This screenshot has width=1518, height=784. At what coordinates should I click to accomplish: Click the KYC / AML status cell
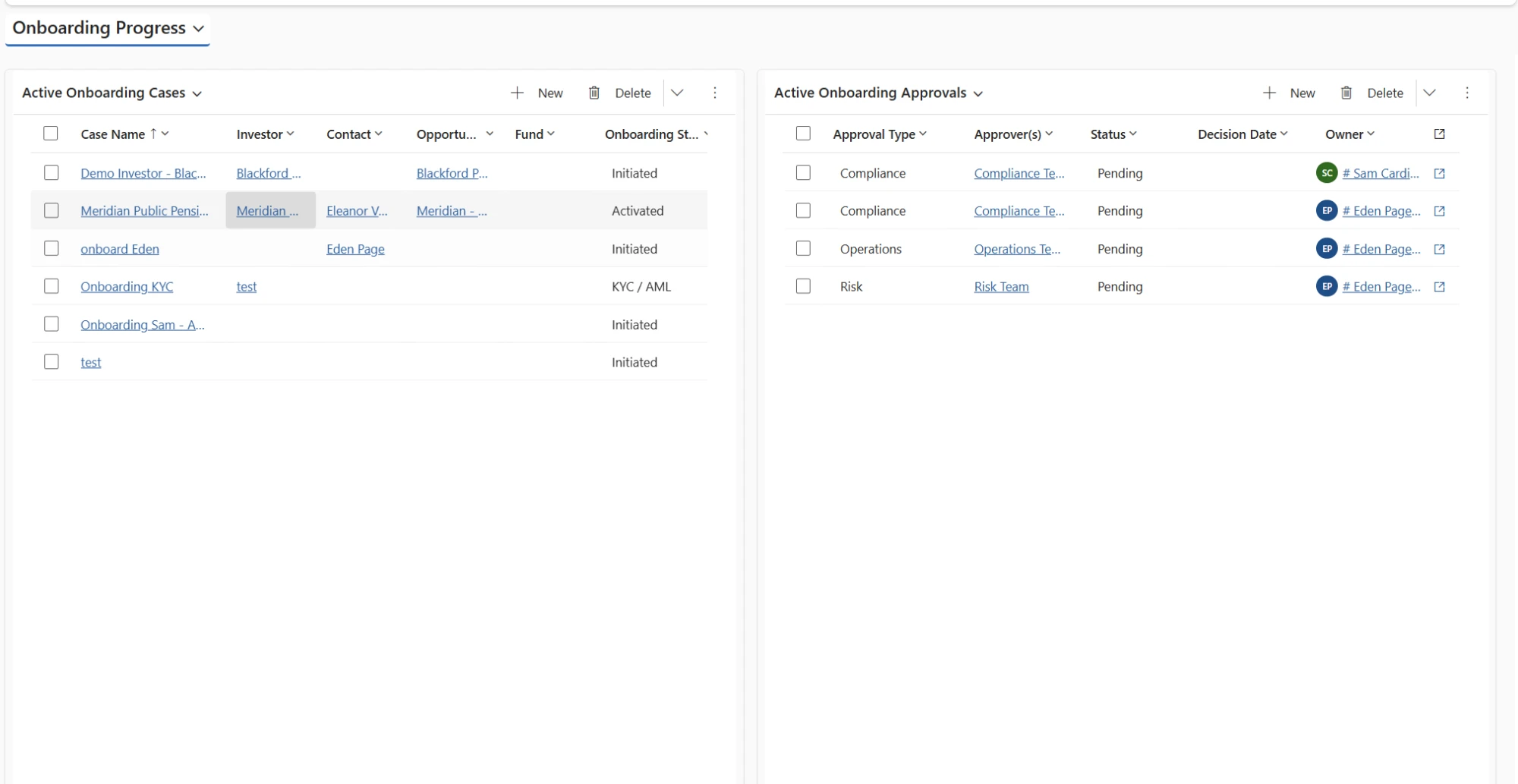point(641,287)
